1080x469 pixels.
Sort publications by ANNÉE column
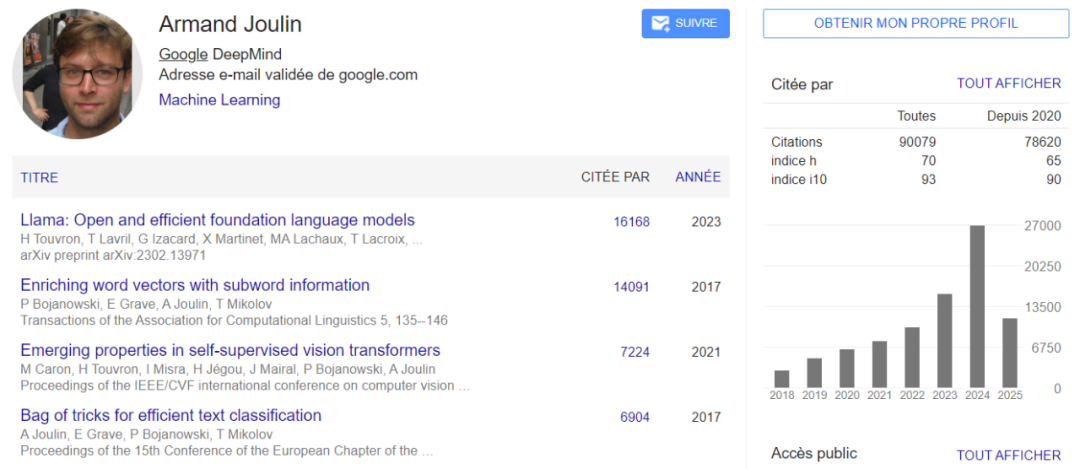(697, 178)
